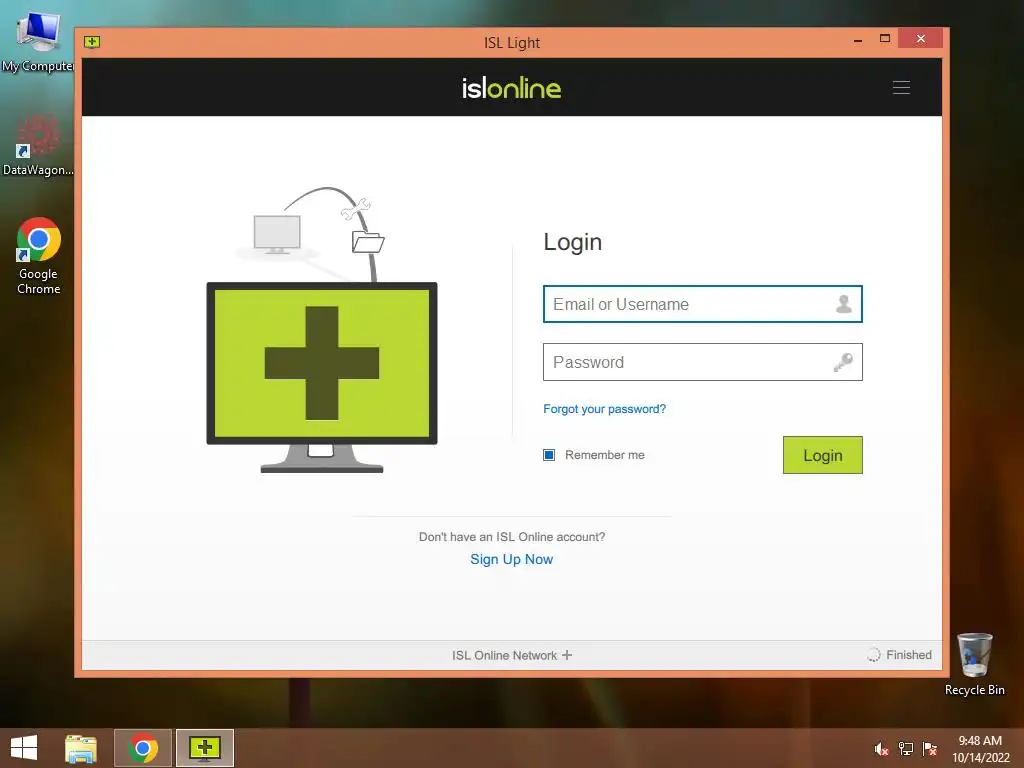1024x768 pixels.
Task: Minimize the ISL Light window
Action: pos(857,40)
